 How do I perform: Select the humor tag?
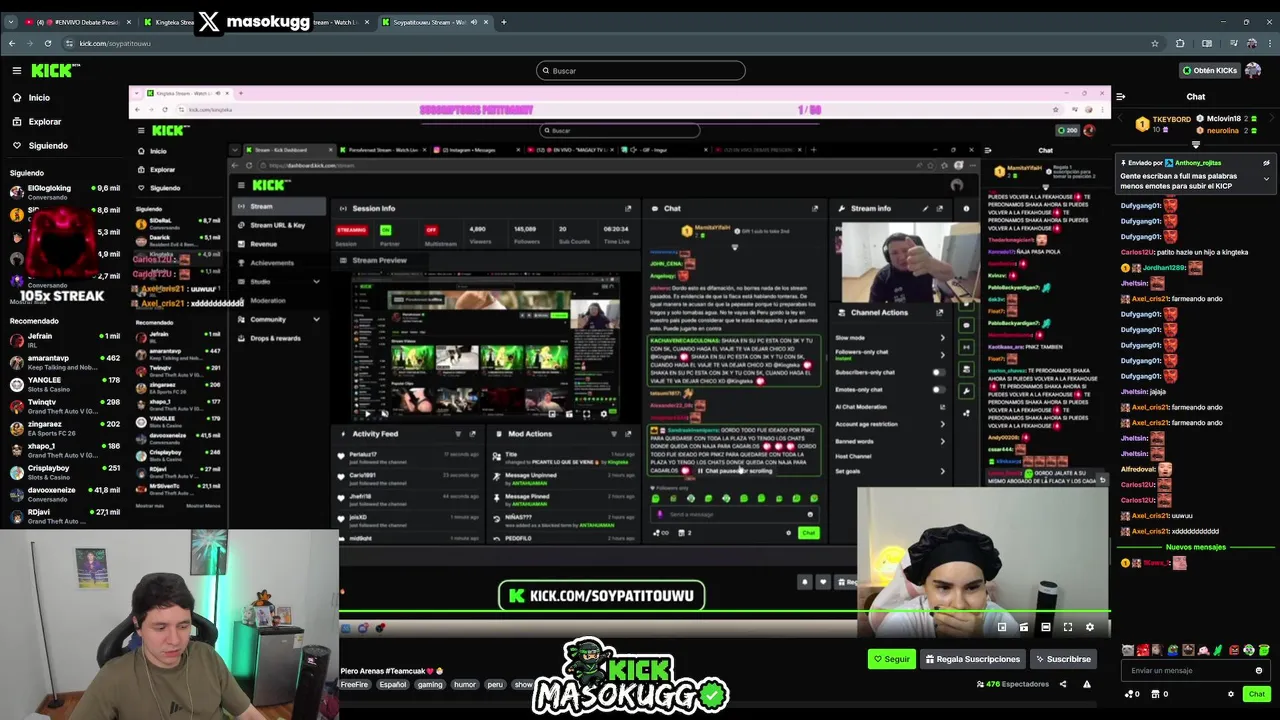click(465, 685)
